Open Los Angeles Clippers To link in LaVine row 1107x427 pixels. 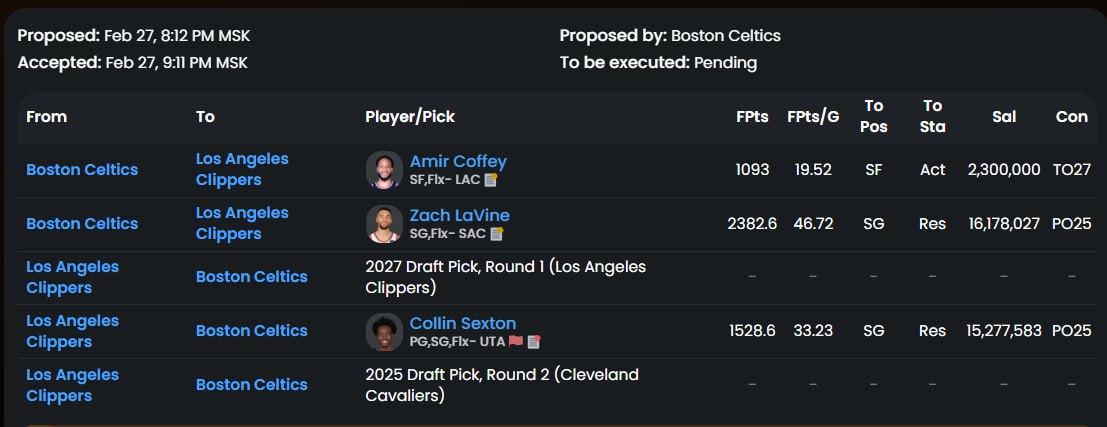(x=242, y=223)
